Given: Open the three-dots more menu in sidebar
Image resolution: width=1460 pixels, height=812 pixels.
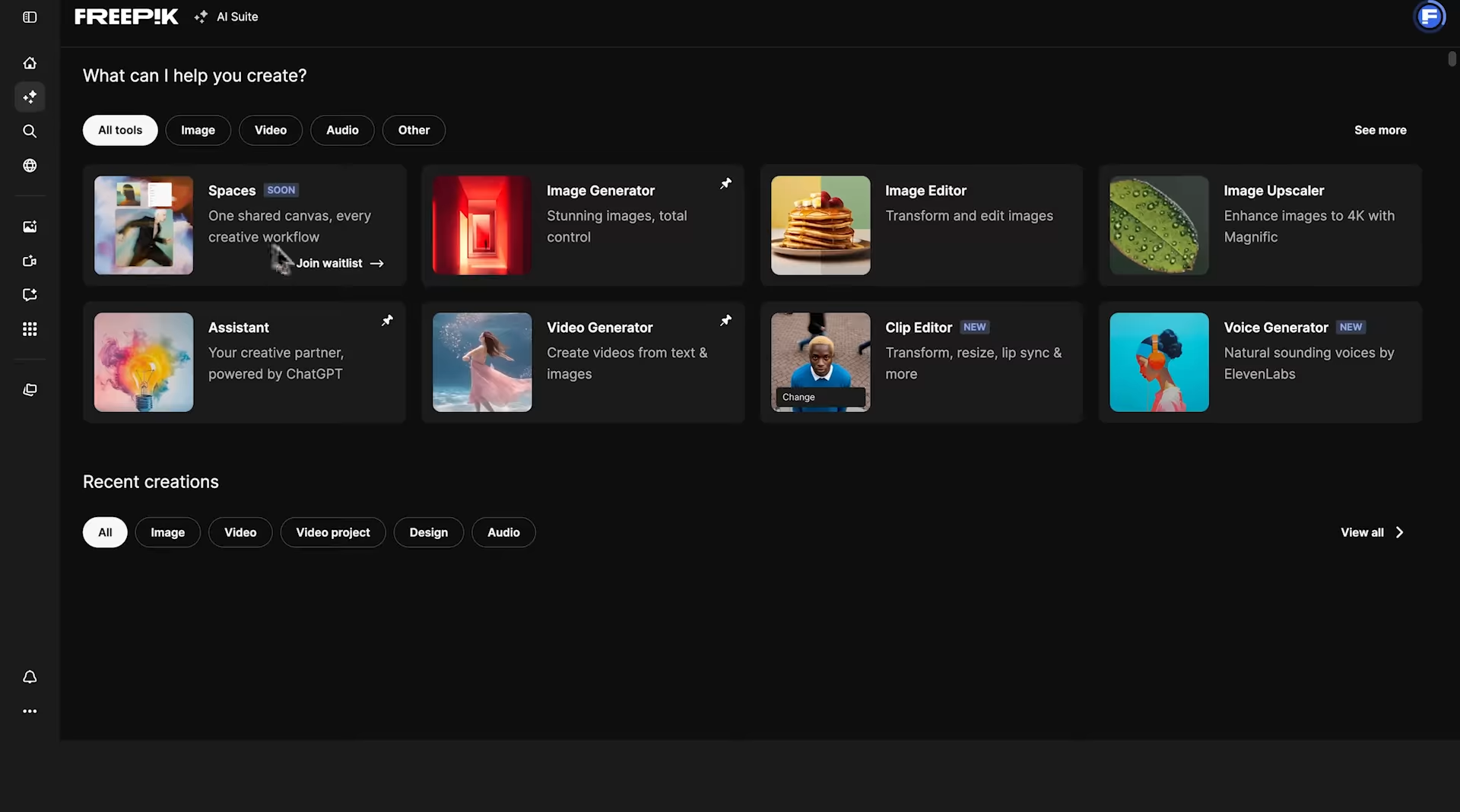Looking at the screenshot, I should [x=30, y=711].
